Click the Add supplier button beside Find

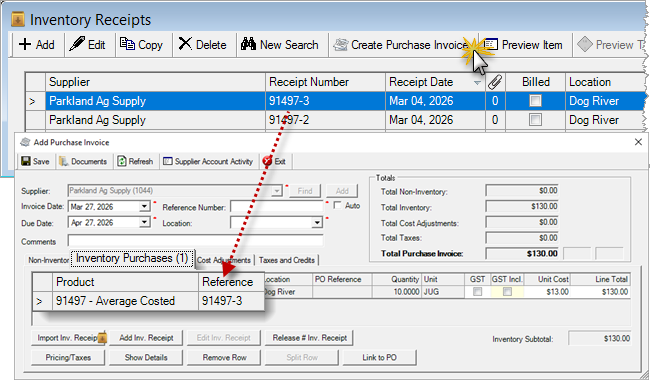point(342,191)
